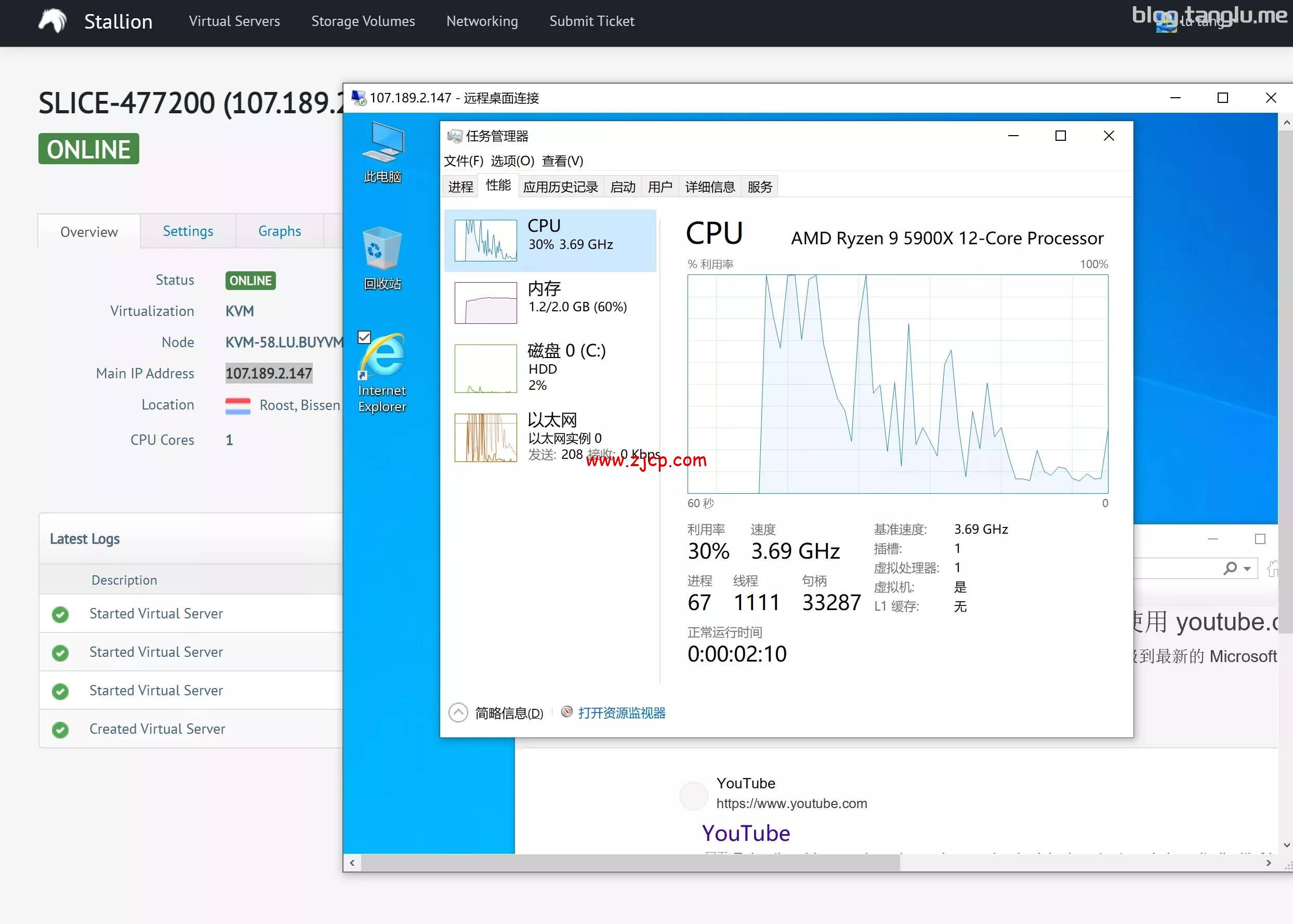1293x924 pixels.
Task: Open the 回收站 recycle bin icon
Action: pos(382,252)
